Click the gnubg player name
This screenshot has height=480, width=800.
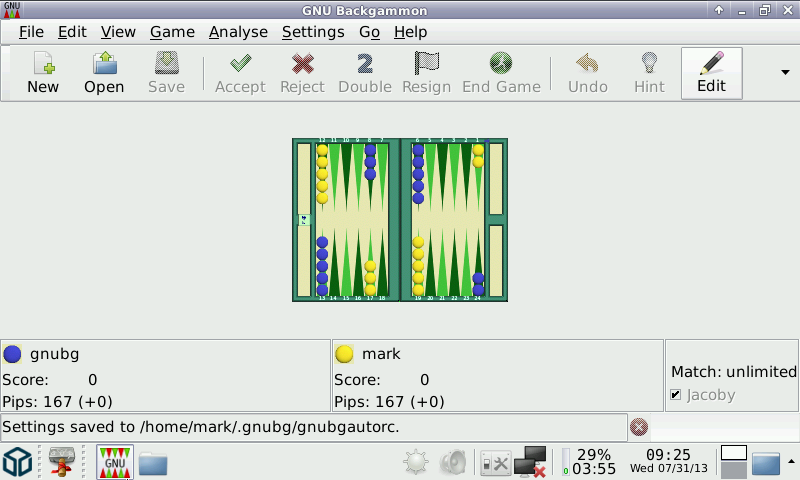(55, 354)
